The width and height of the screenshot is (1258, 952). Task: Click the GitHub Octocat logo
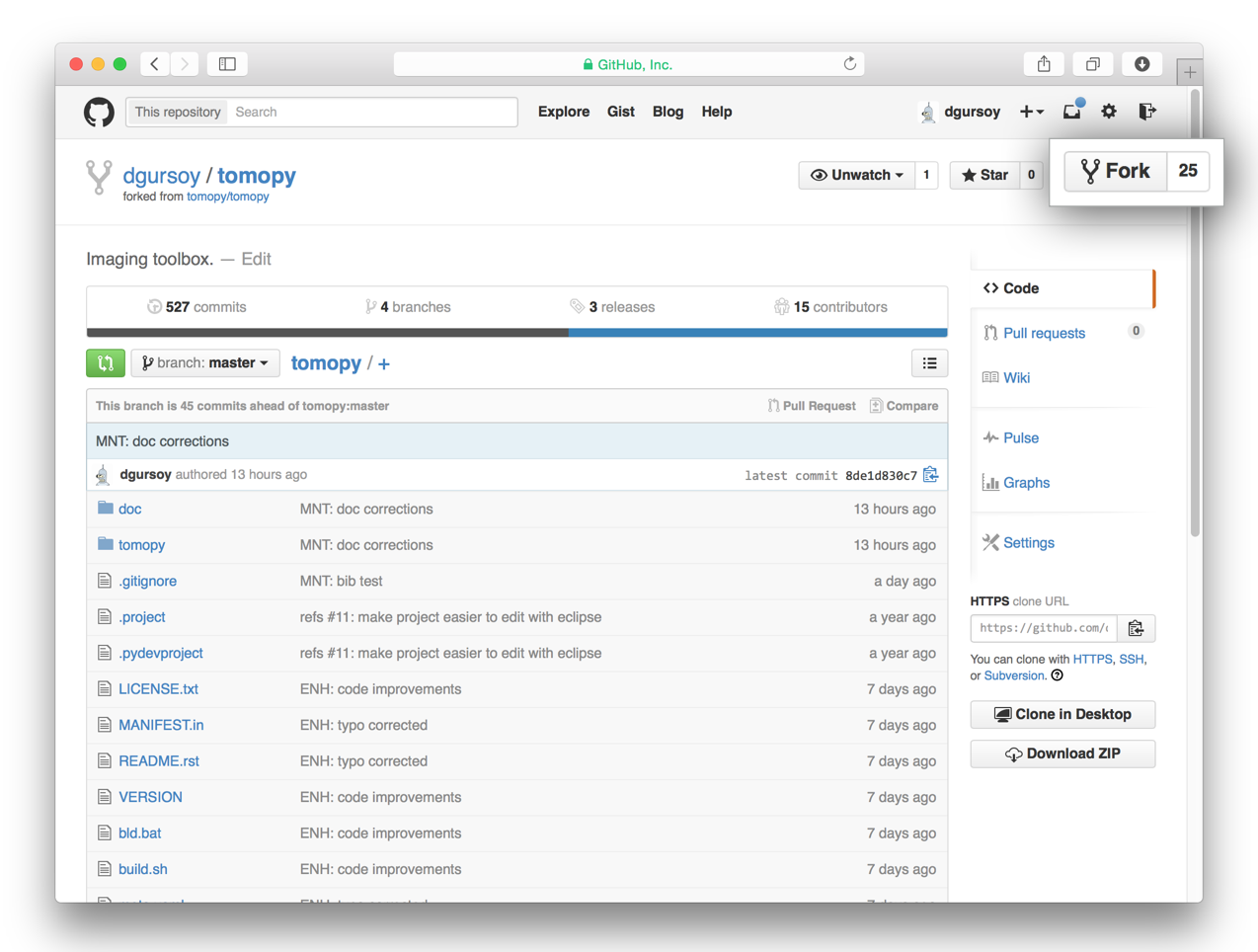(99, 113)
